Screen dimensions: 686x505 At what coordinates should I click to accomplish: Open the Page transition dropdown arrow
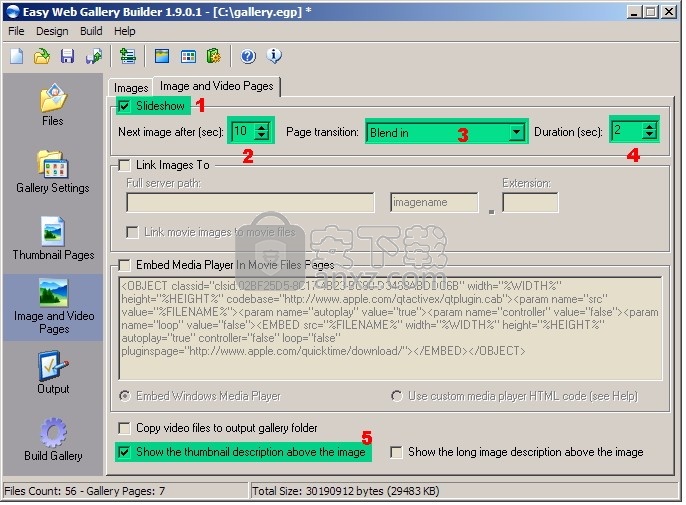click(x=516, y=132)
